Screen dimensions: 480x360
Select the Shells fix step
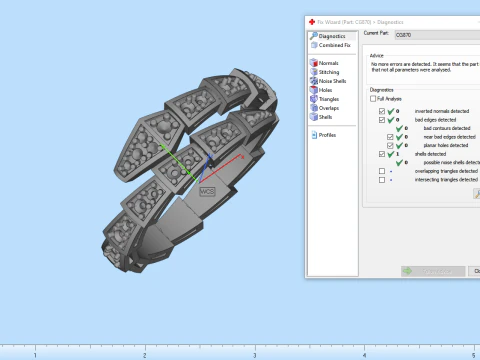pos(321,117)
